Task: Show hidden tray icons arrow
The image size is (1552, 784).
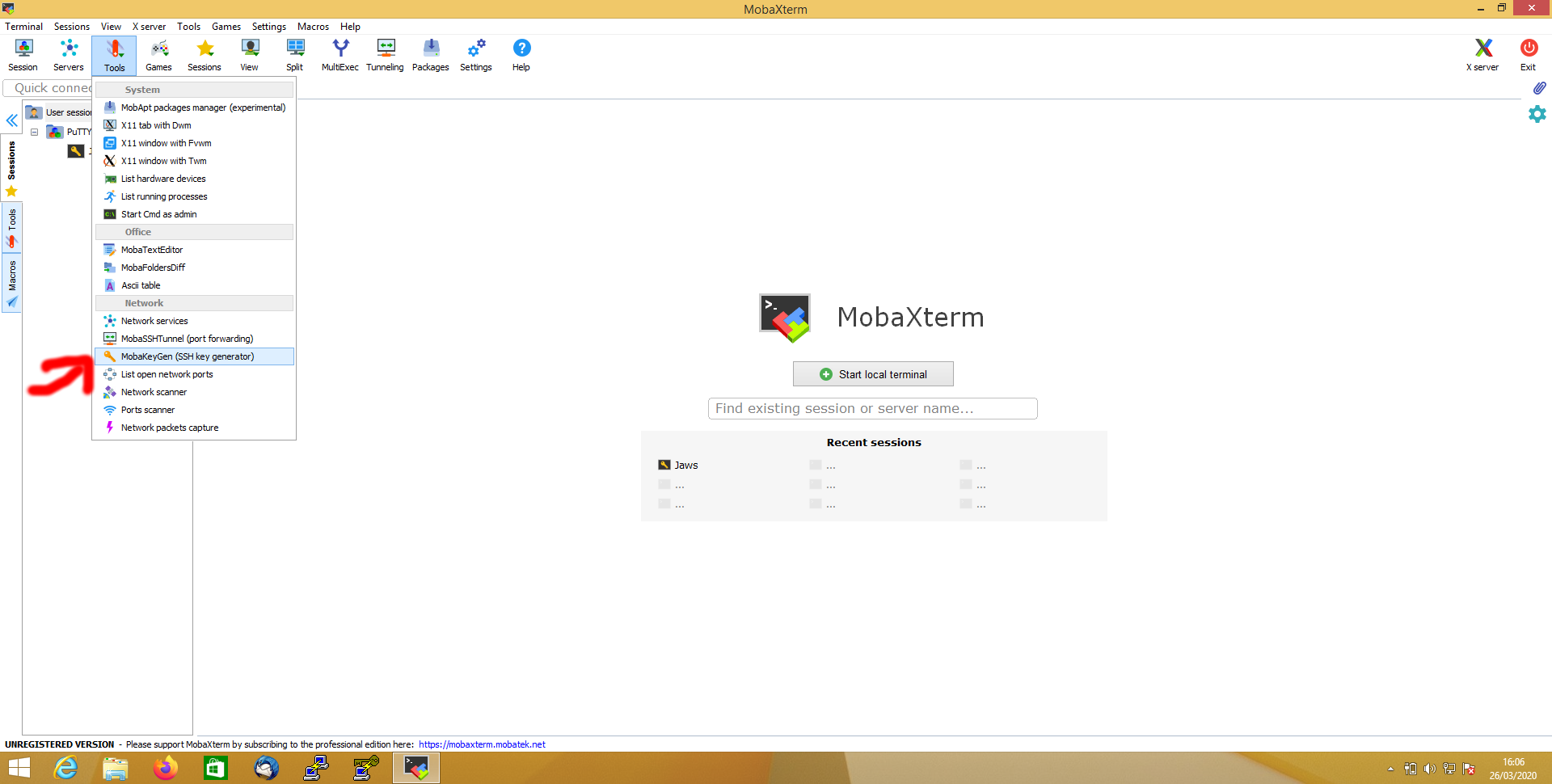Action: tap(1390, 769)
